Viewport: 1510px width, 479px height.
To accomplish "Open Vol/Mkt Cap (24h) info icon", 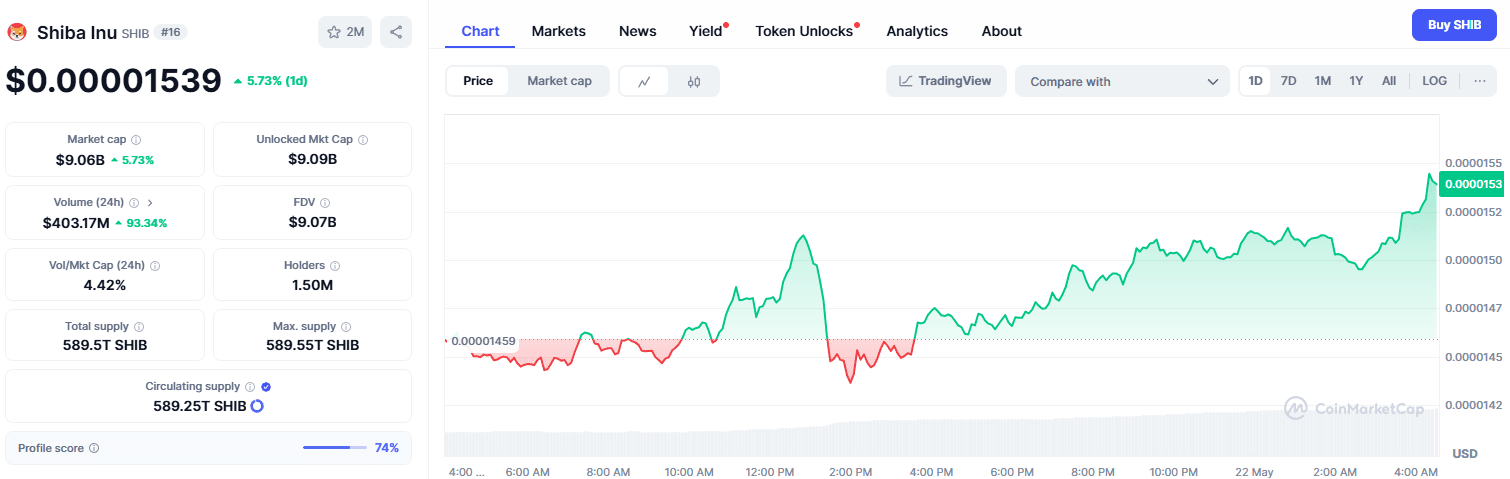I will tap(155, 266).
